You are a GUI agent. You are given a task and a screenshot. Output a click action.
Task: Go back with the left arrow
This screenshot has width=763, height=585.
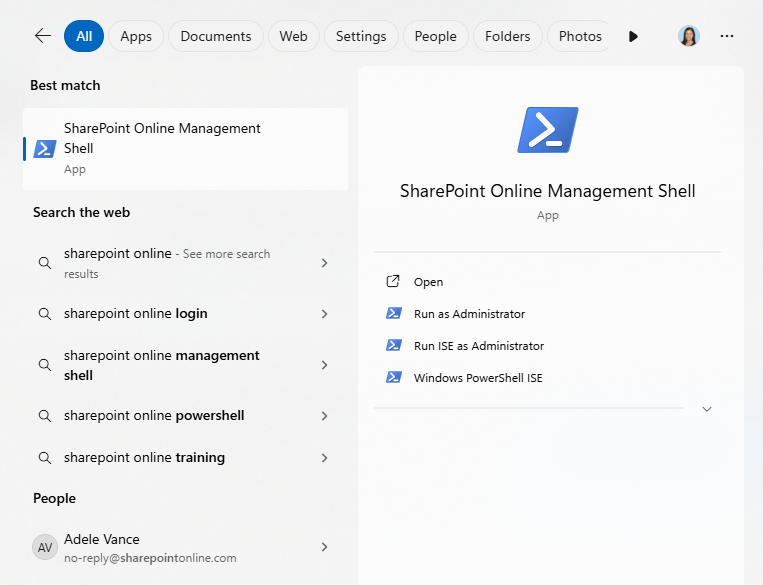43,36
